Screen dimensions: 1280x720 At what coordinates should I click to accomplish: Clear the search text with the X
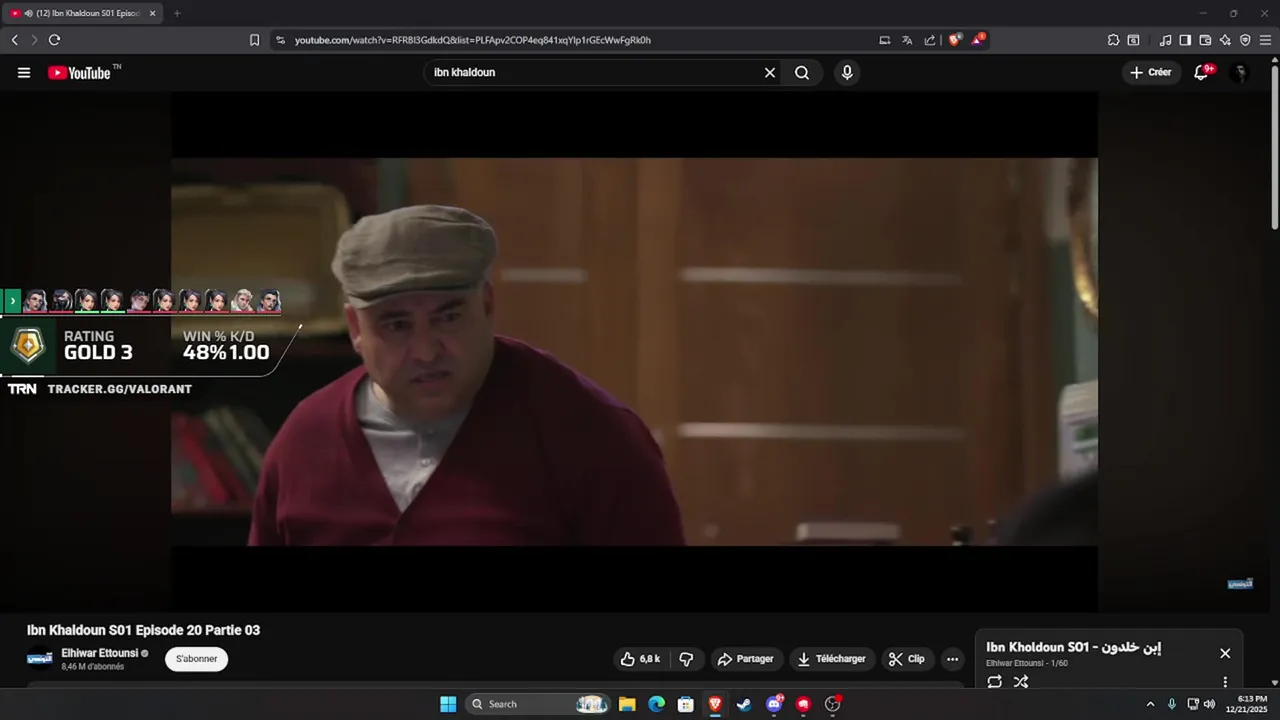tap(770, 73)
